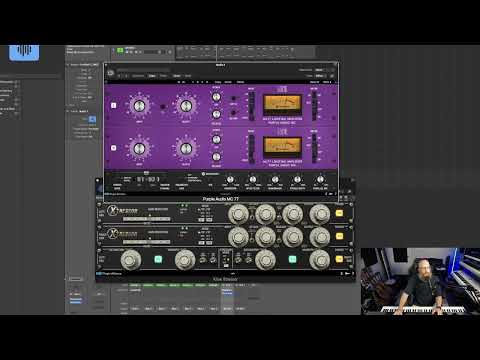Viewport: 480px width, 360px height.
Task: Adjust MC 77 channel 2 Attack knob
Action: (216, 139)
